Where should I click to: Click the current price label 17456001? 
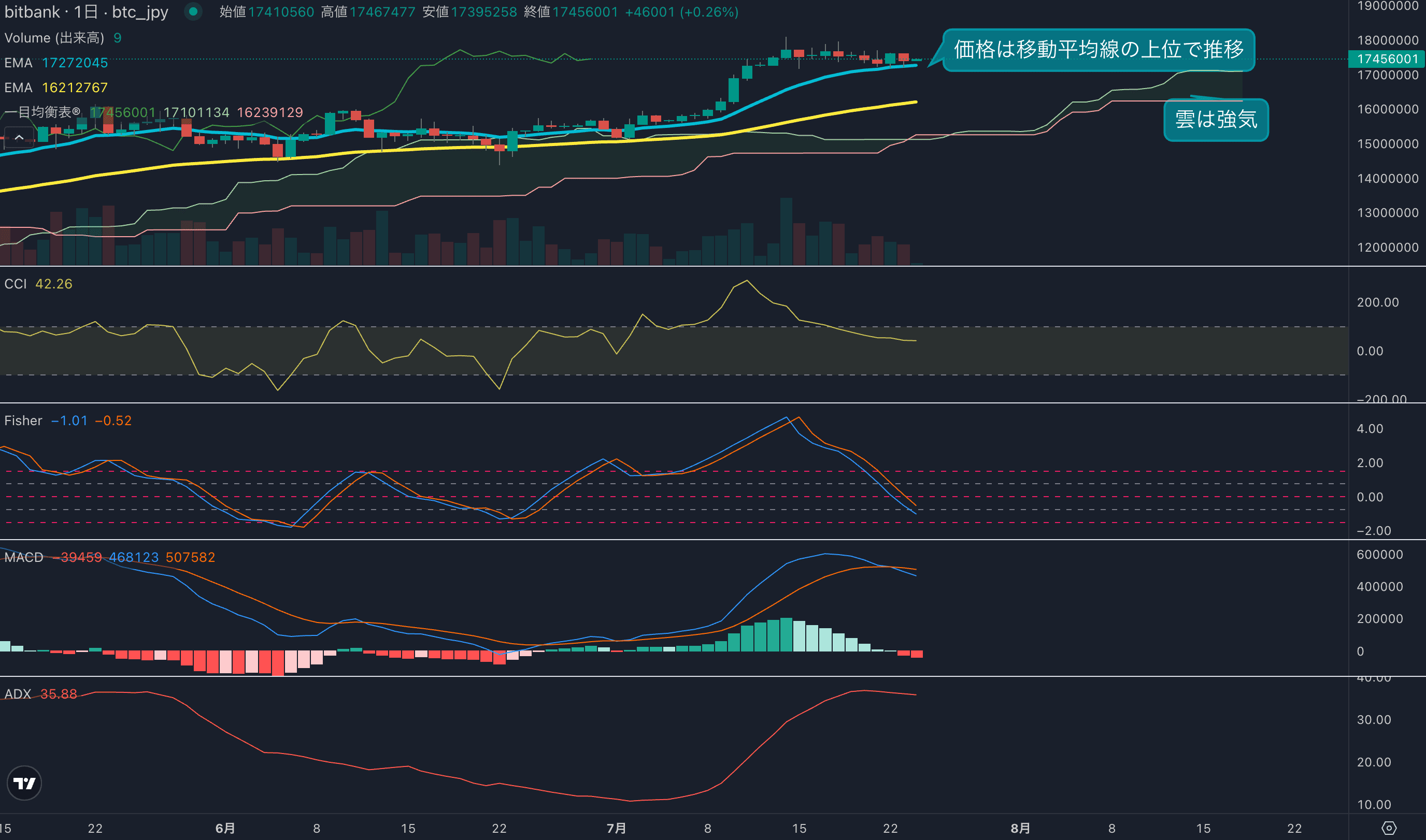coord(1387,59)
